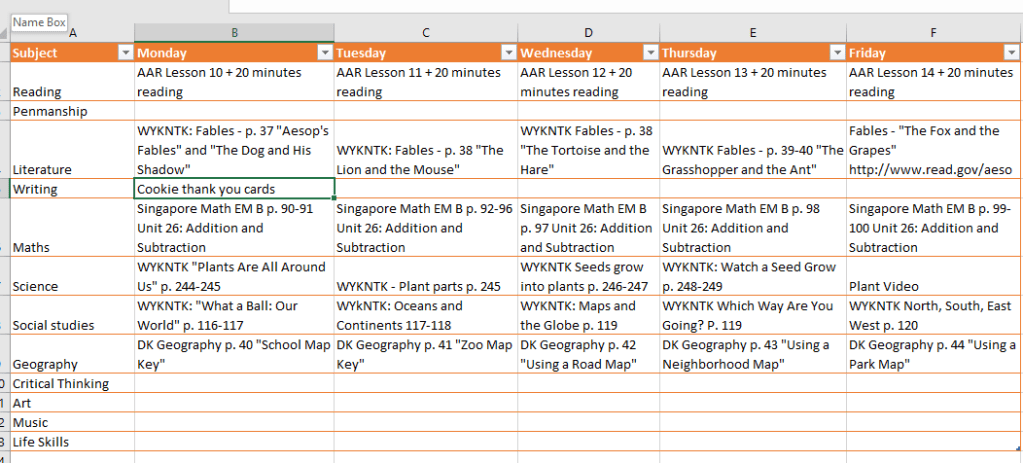Select column B header
The height and width of the screenshot is (463, 1023).
(x=234, y=33)
